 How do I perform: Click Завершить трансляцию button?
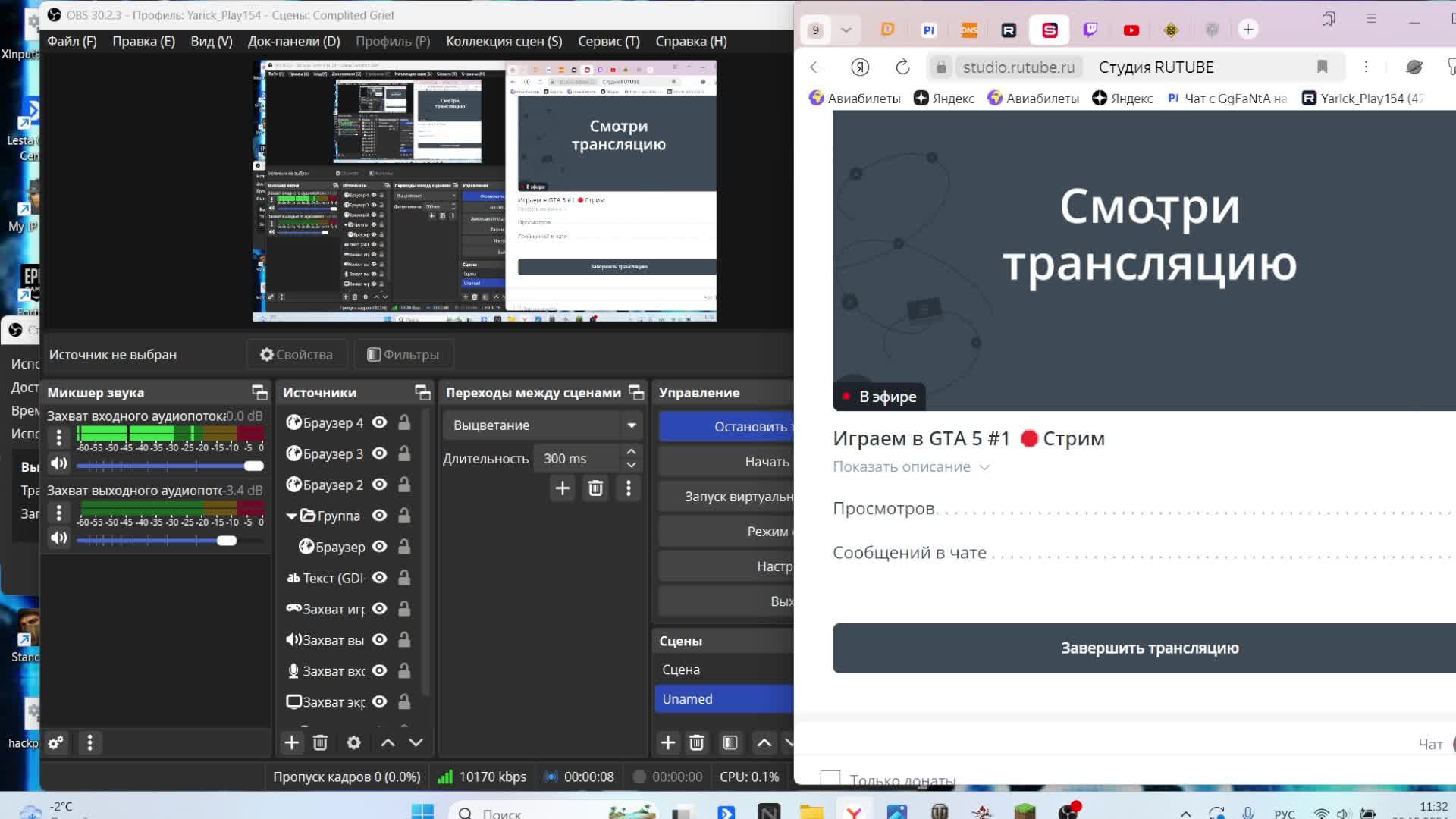pyautogui.click(x=1149, y=648)
